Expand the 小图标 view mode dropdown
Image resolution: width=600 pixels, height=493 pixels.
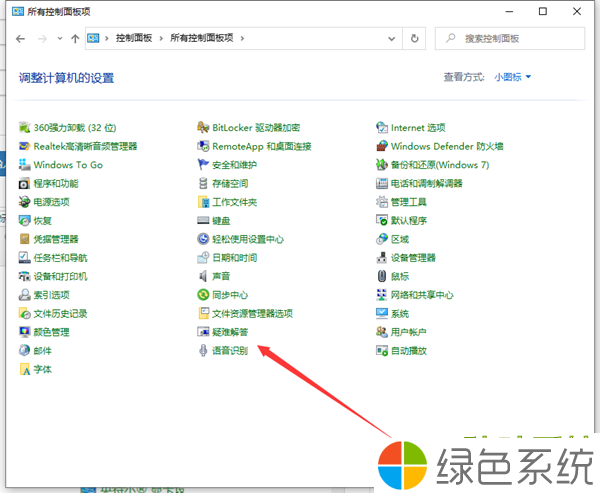[x=512, y=77]
